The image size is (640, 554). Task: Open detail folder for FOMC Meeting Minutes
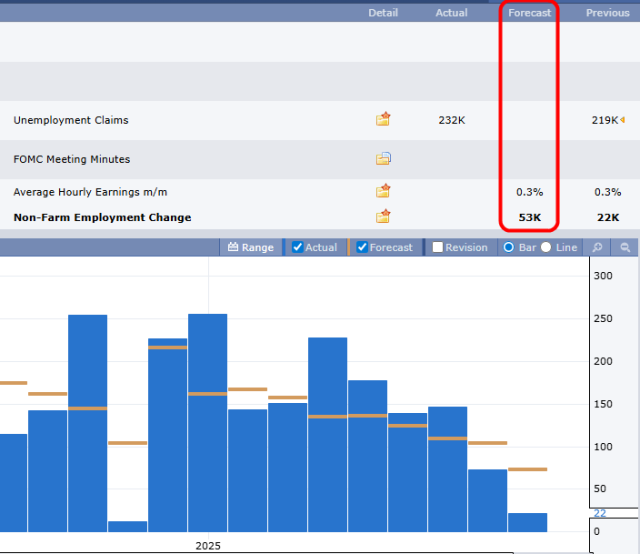(x=383, y=158)
